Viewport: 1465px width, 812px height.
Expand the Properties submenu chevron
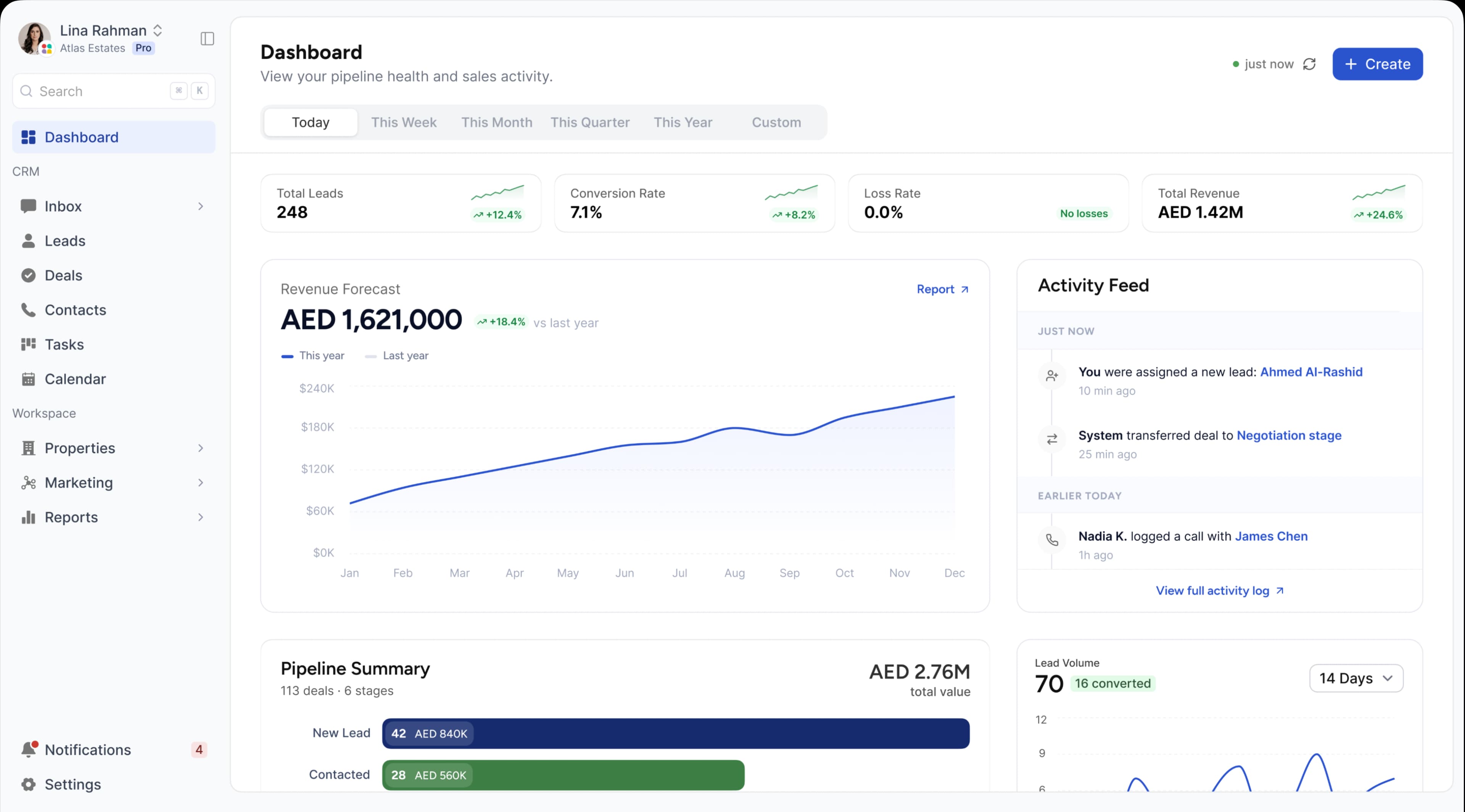200,448
